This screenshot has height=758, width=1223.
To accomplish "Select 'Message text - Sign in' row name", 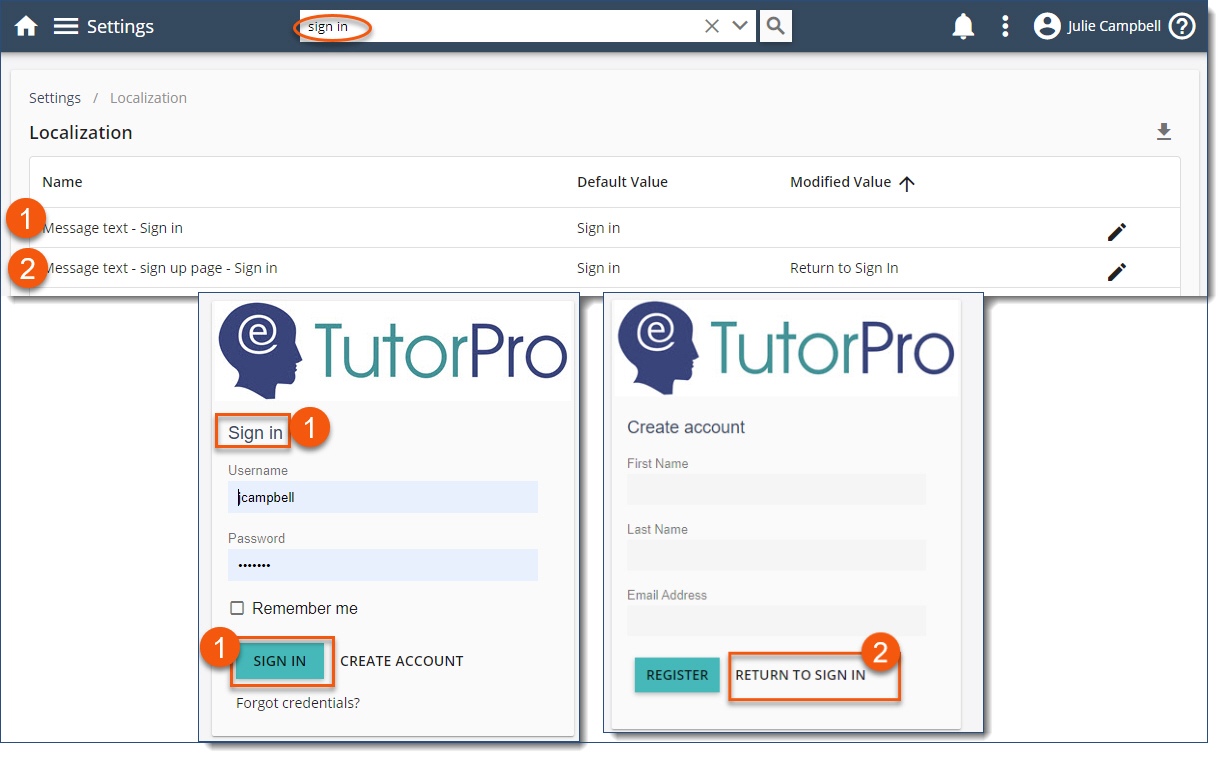I will 113,228.
